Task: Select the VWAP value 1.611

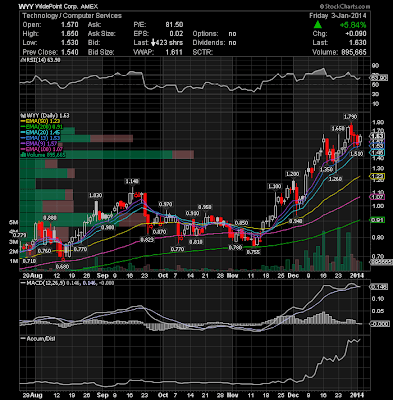Action: [174, 52]
